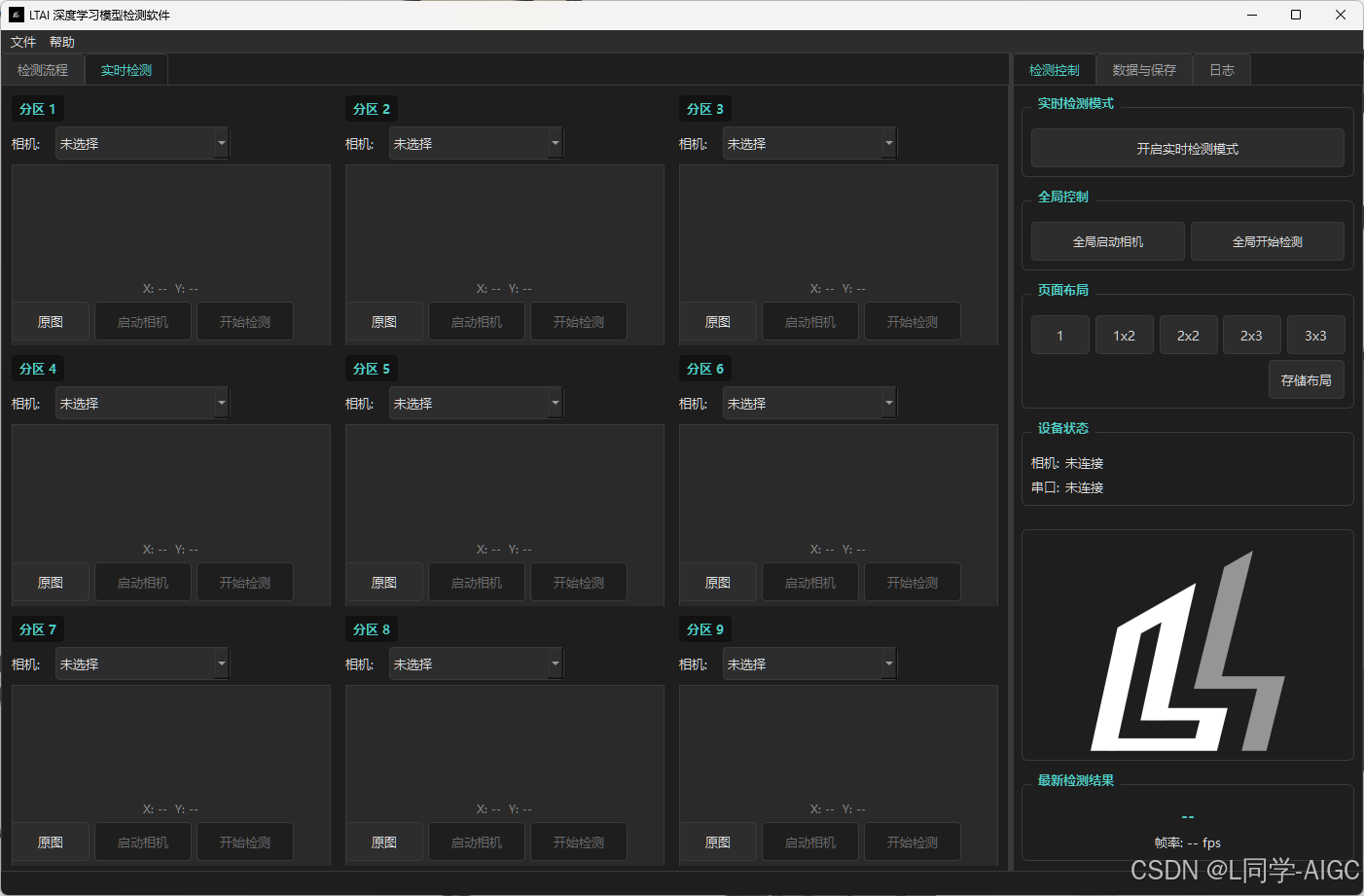Click 原图 button in 分区 1

[51, 322]
